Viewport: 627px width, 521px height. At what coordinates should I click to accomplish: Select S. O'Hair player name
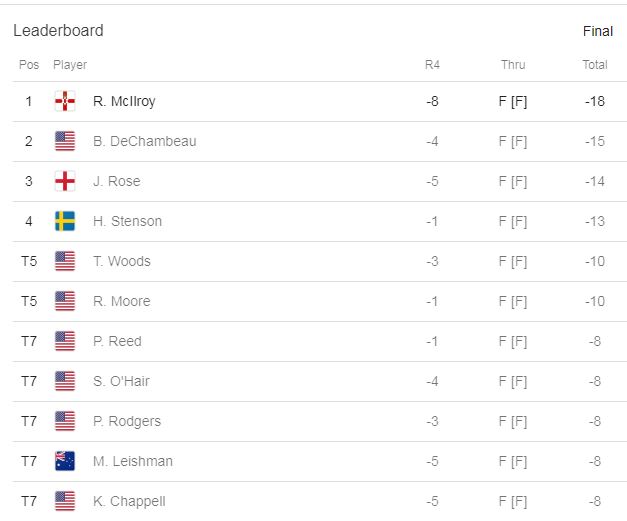coord(121,381)
